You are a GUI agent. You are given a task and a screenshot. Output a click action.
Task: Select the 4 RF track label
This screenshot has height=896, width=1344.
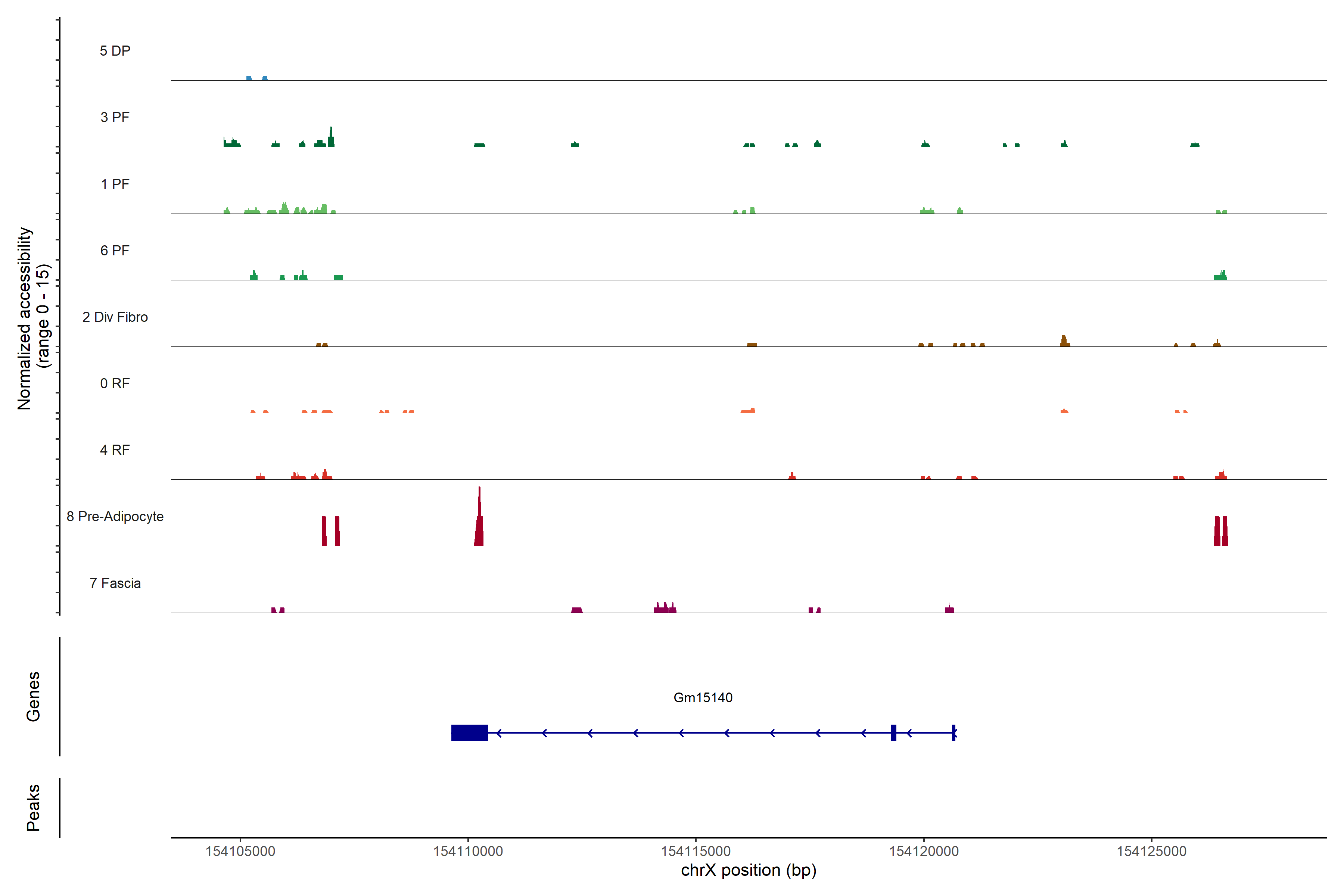pyautogui.click(x=115, y=450)
